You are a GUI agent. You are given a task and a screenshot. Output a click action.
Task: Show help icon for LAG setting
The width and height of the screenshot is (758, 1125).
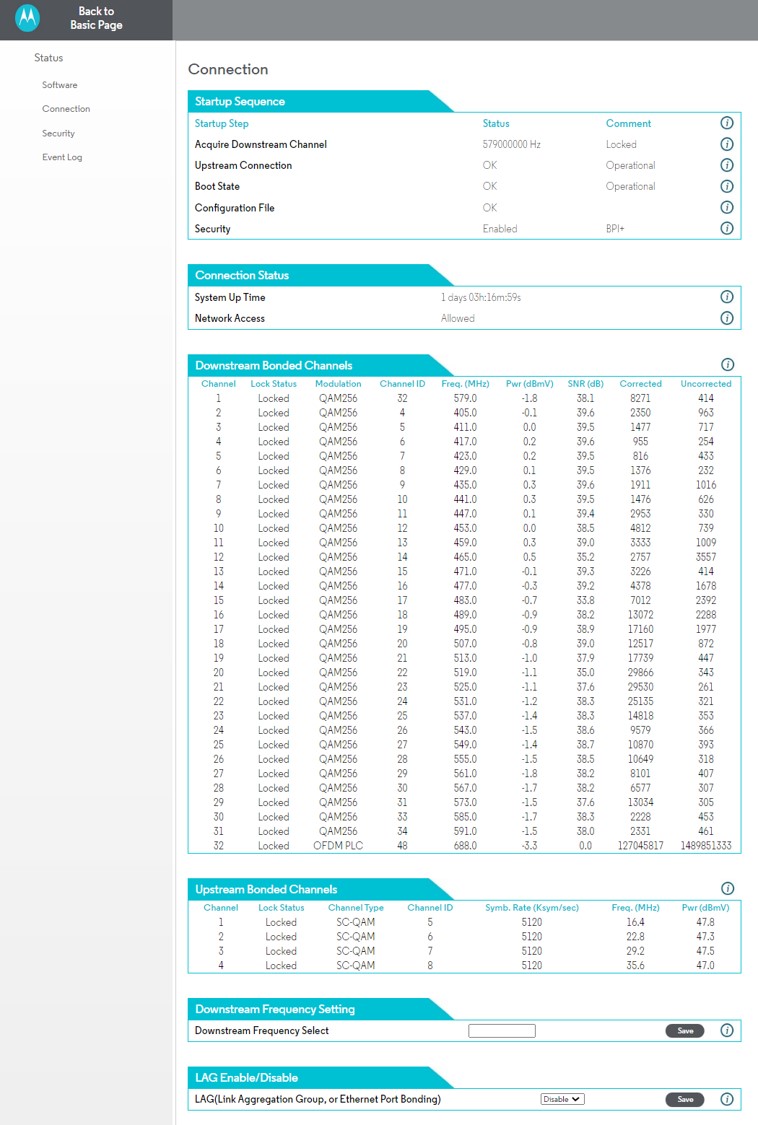point(727,1099)
